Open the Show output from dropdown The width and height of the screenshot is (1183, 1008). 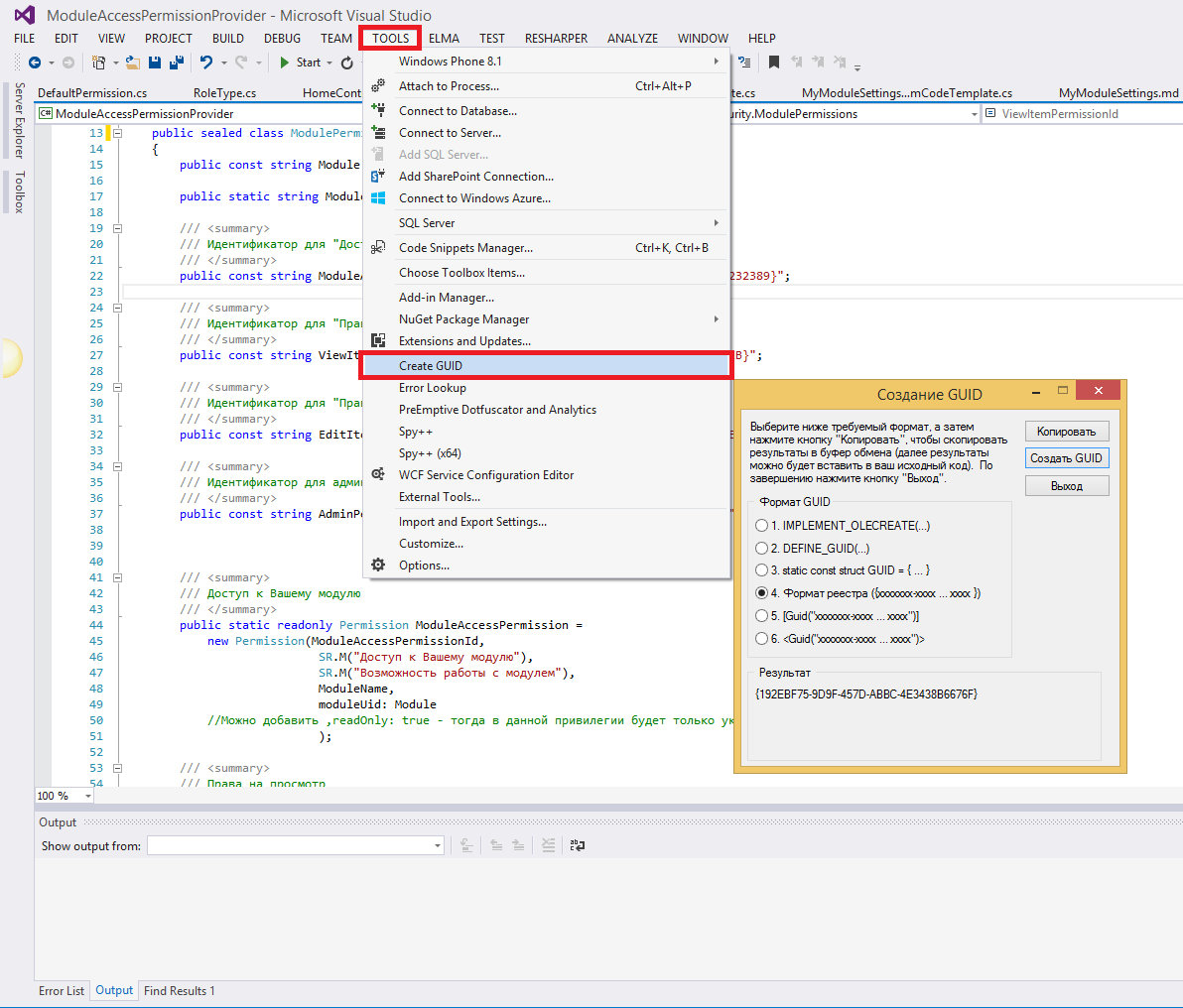(437, 846)
